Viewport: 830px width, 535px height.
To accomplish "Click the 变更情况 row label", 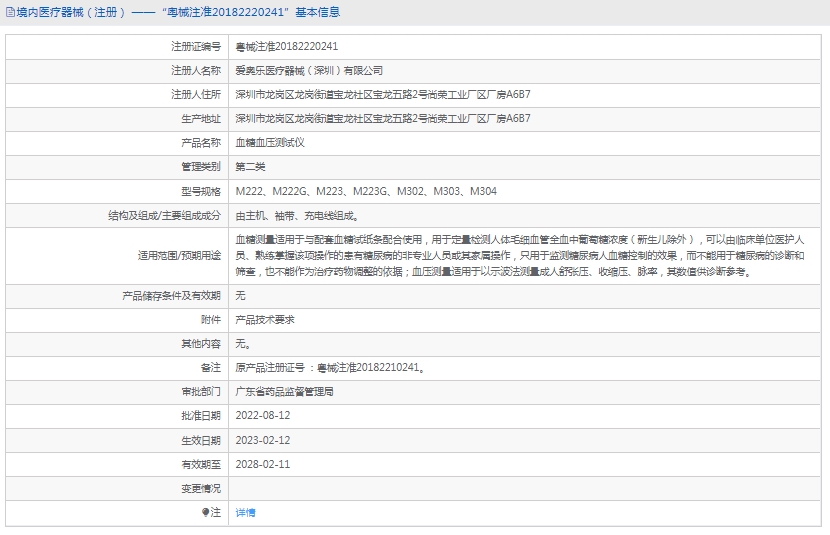I will (200, 488).
